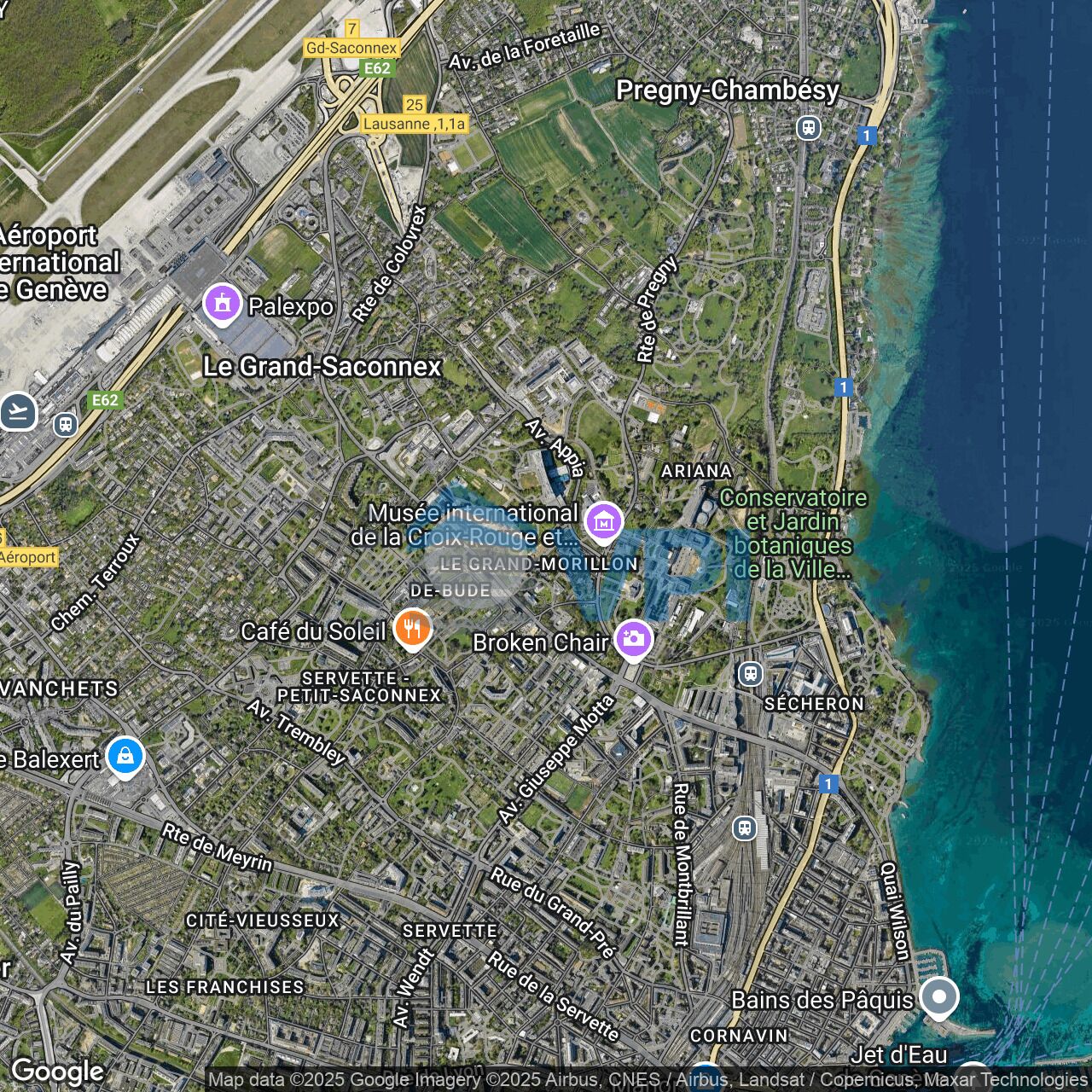Click the SÉCHERON district label
1092x1092 pixels.
pyautogui.click(x=814, y=704)
